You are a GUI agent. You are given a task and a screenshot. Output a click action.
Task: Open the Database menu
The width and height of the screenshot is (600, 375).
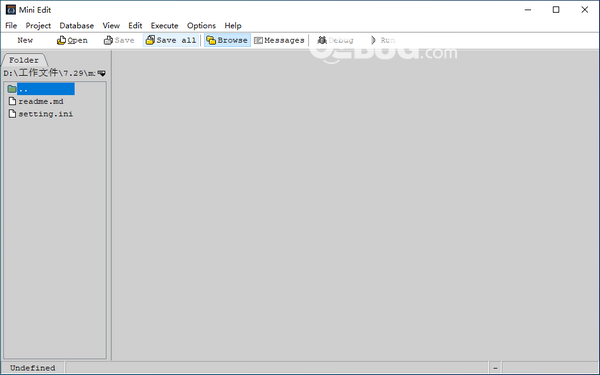[x=77, y=26]
